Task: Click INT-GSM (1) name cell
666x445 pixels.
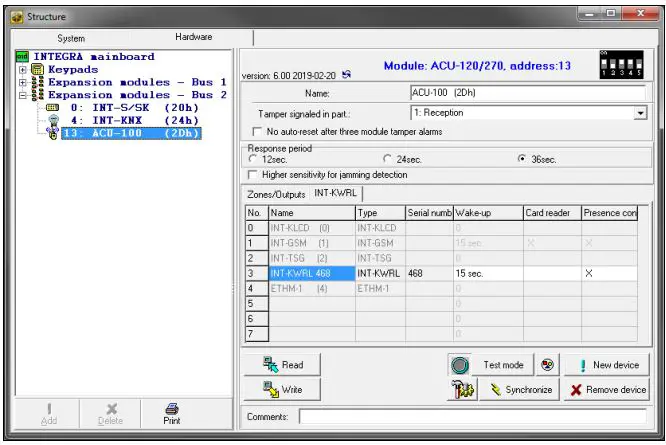Action: (x=312, y=243)
